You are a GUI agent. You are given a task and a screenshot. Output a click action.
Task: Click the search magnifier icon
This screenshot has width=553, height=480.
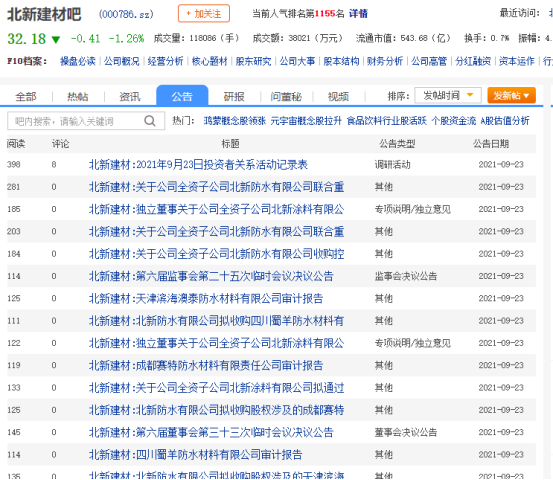[x=150, y=121]
